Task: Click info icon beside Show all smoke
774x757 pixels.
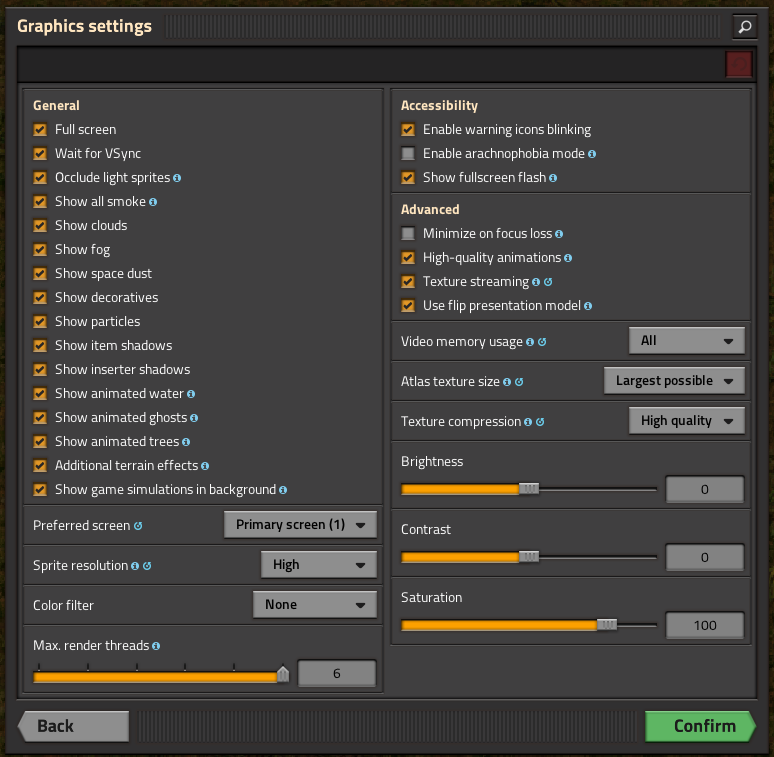Action: [x=153, y=202]
